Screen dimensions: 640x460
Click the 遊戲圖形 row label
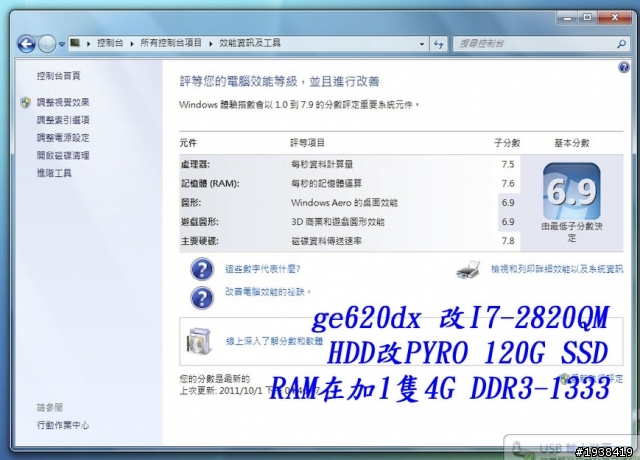200,222
